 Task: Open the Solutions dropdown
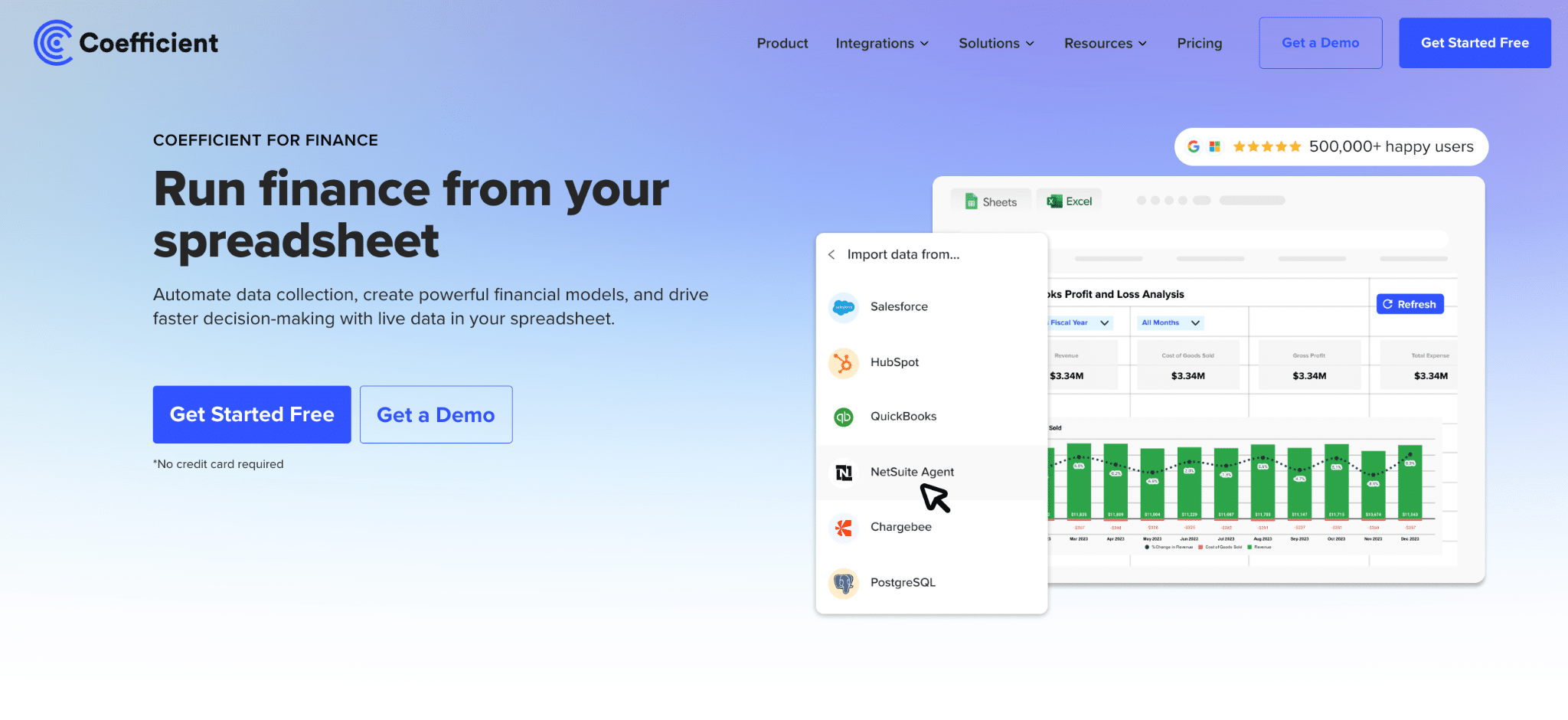tap(996, 44)
